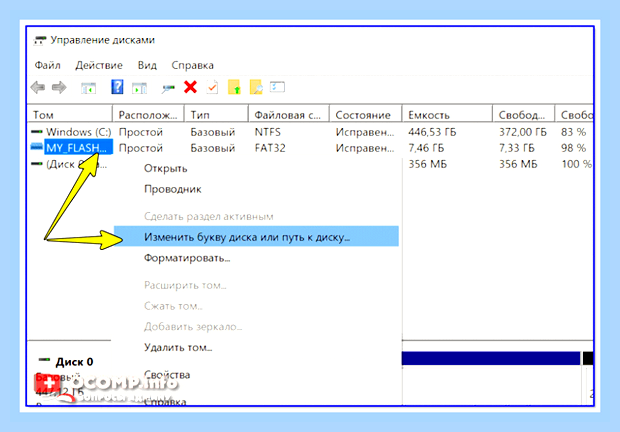Image resolution: width=620 pixels, height=432 pixels.
Task: Click Базовый in the Windows (C:) row
Action: pos(213,132)
